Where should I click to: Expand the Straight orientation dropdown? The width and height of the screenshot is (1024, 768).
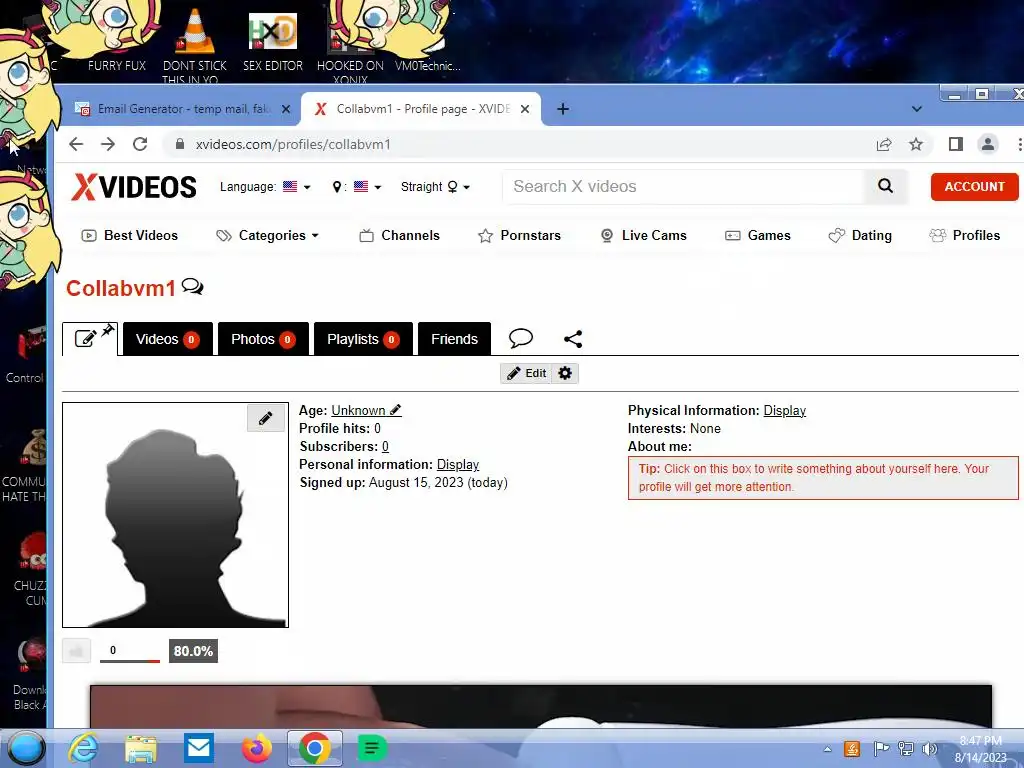click(x=435, y=187)
